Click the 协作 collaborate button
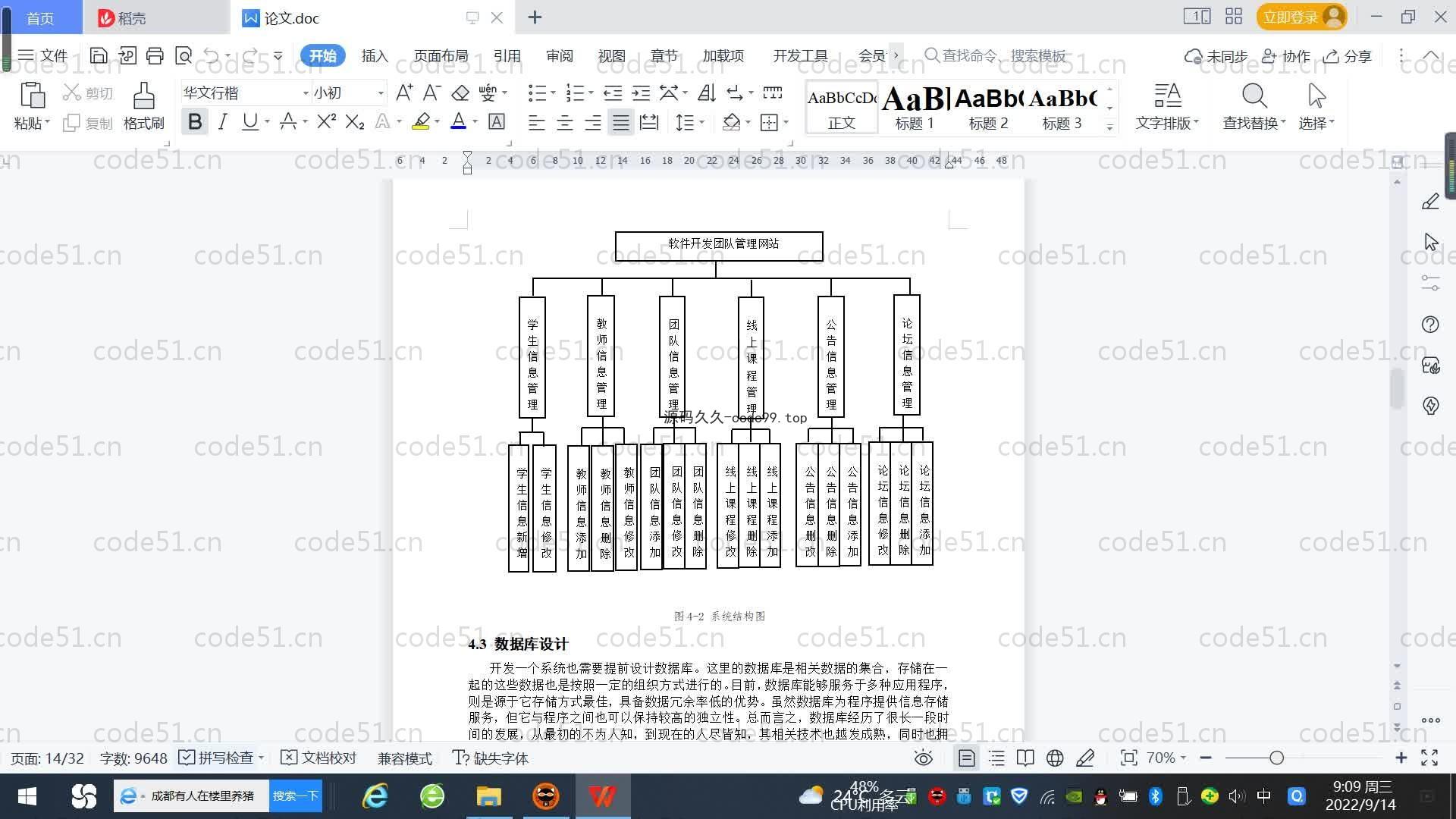1456x819 pixels. (x=1286, y=55)
